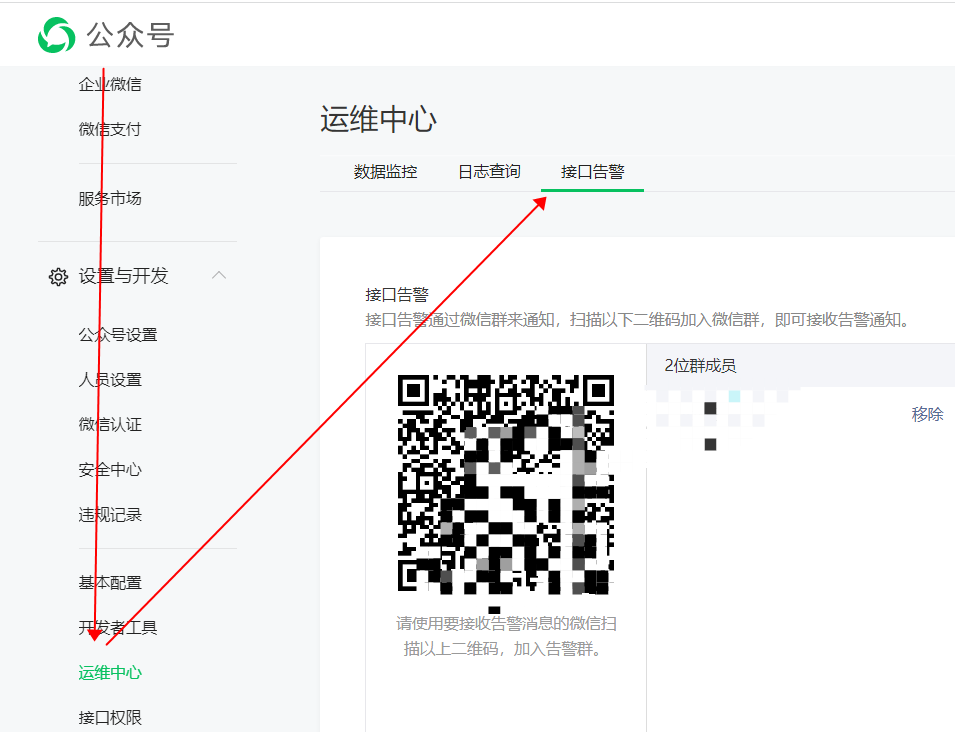Image resolution: width=955 pixels, height=732 pixels.
Task: Click the gear icon beside 设置与开发
Action: click(x=58, y=277)
